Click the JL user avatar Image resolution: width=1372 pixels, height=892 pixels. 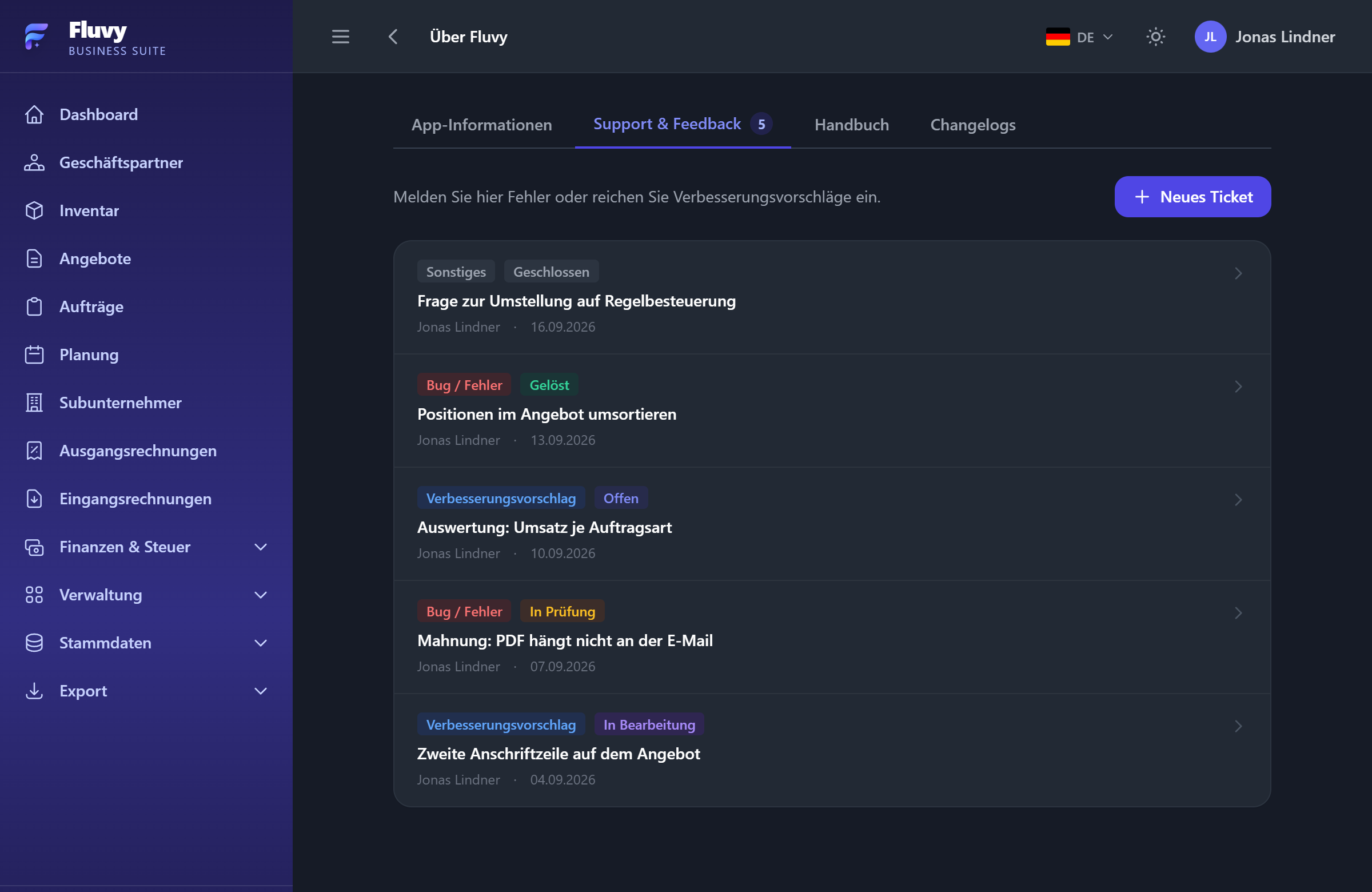(1210, 37)
